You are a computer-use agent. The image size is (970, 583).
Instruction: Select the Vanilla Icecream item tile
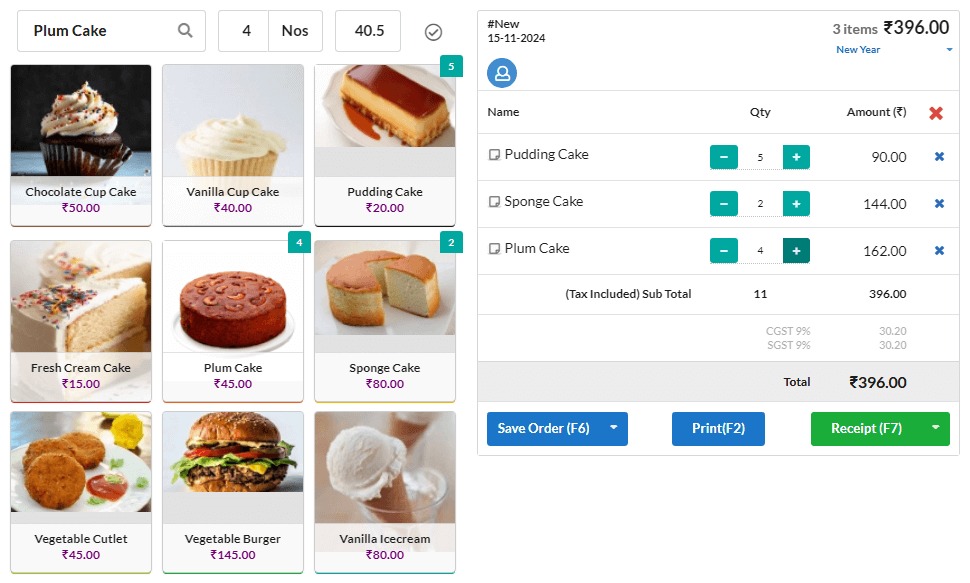(x=385, y=490)
